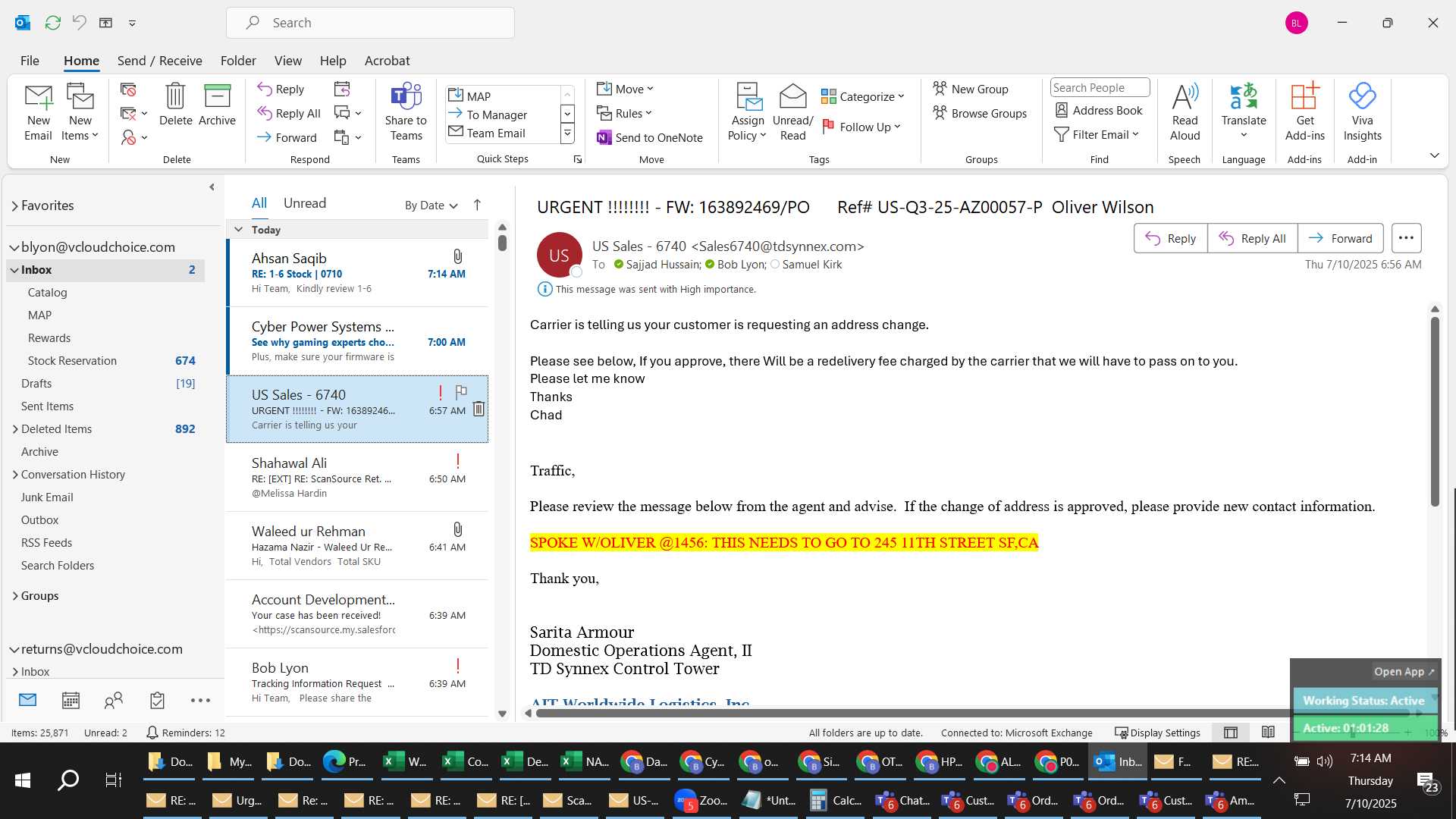Viewport: 1456px width, 819px height.
Task: Click the Delete trash can icon in ribbon
Action: pos(175,105)
